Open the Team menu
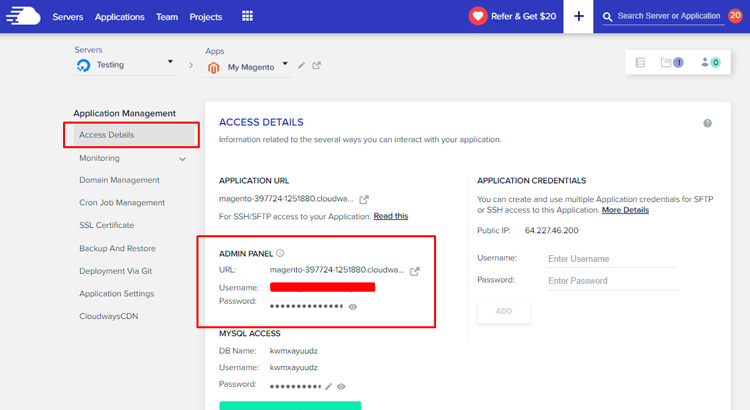The image size is (750, 410). click(x=167, y=17)
